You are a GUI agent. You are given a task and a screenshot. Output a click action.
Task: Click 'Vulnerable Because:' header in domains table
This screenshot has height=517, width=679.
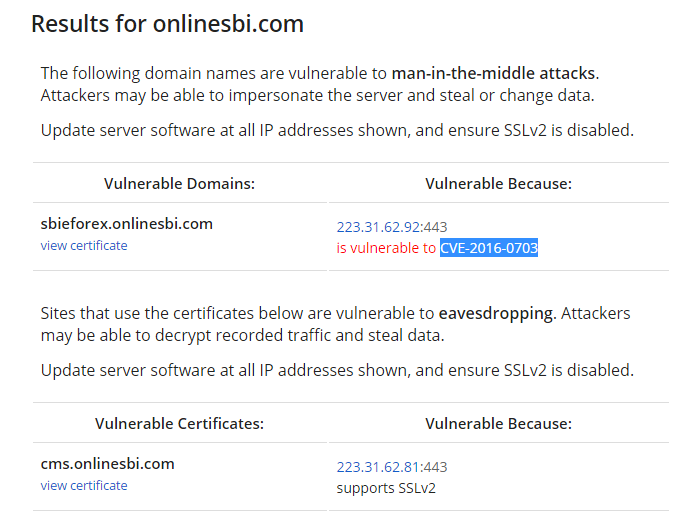498,183
